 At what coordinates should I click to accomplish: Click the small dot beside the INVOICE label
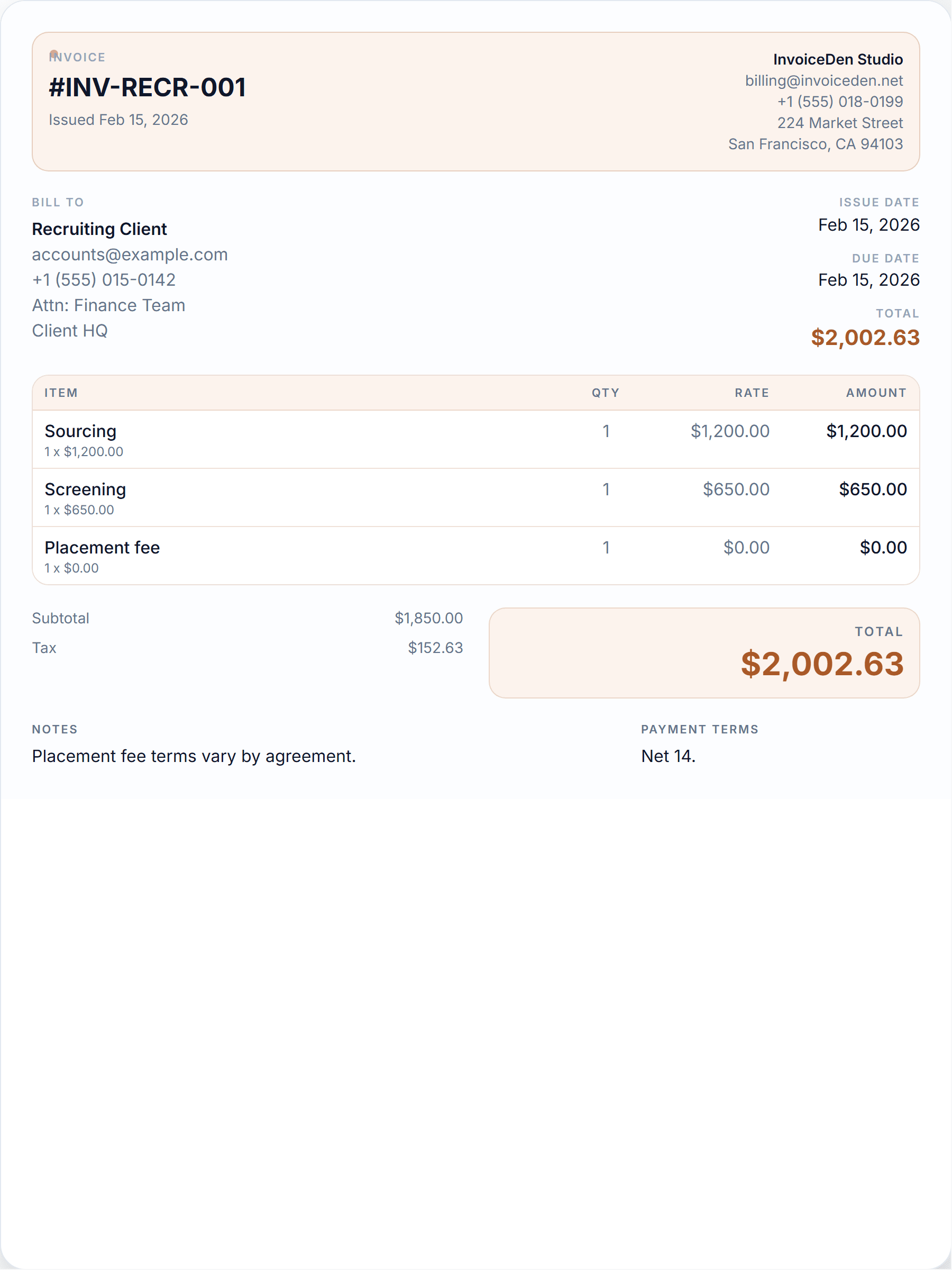pyautogui.click(x=54, y=54)
